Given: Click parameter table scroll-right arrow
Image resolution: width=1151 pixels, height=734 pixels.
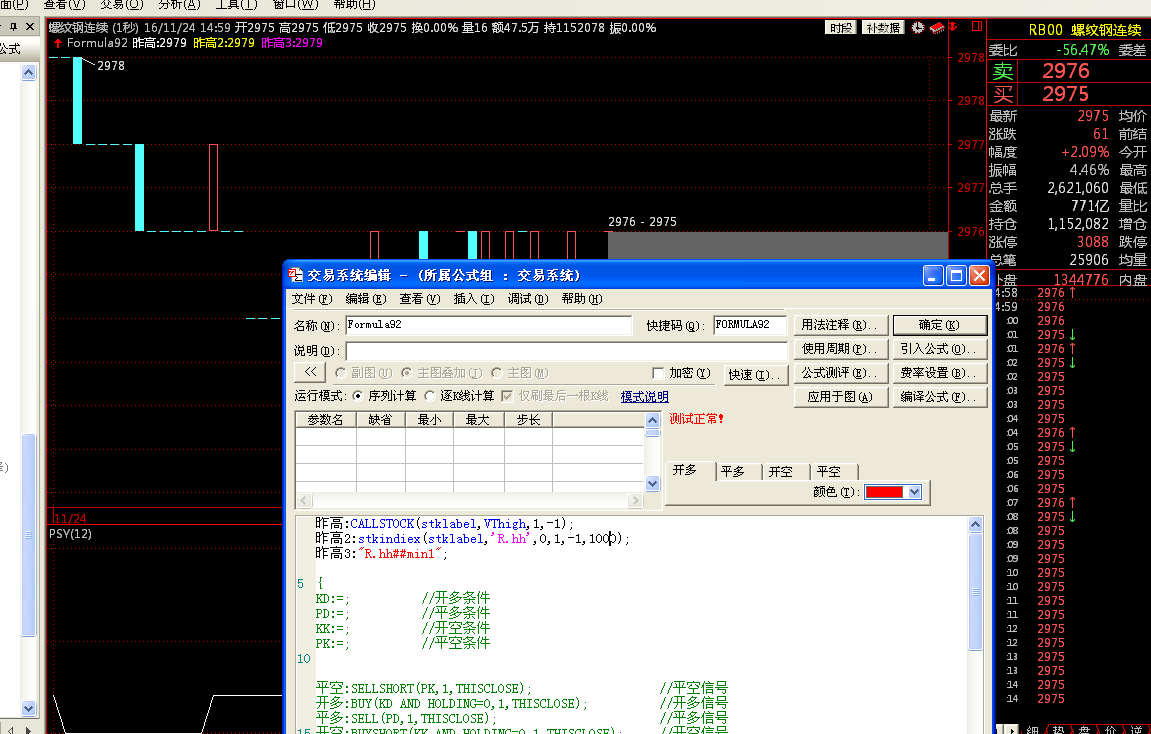Looking at the screenshot, I should coord(636,501).
